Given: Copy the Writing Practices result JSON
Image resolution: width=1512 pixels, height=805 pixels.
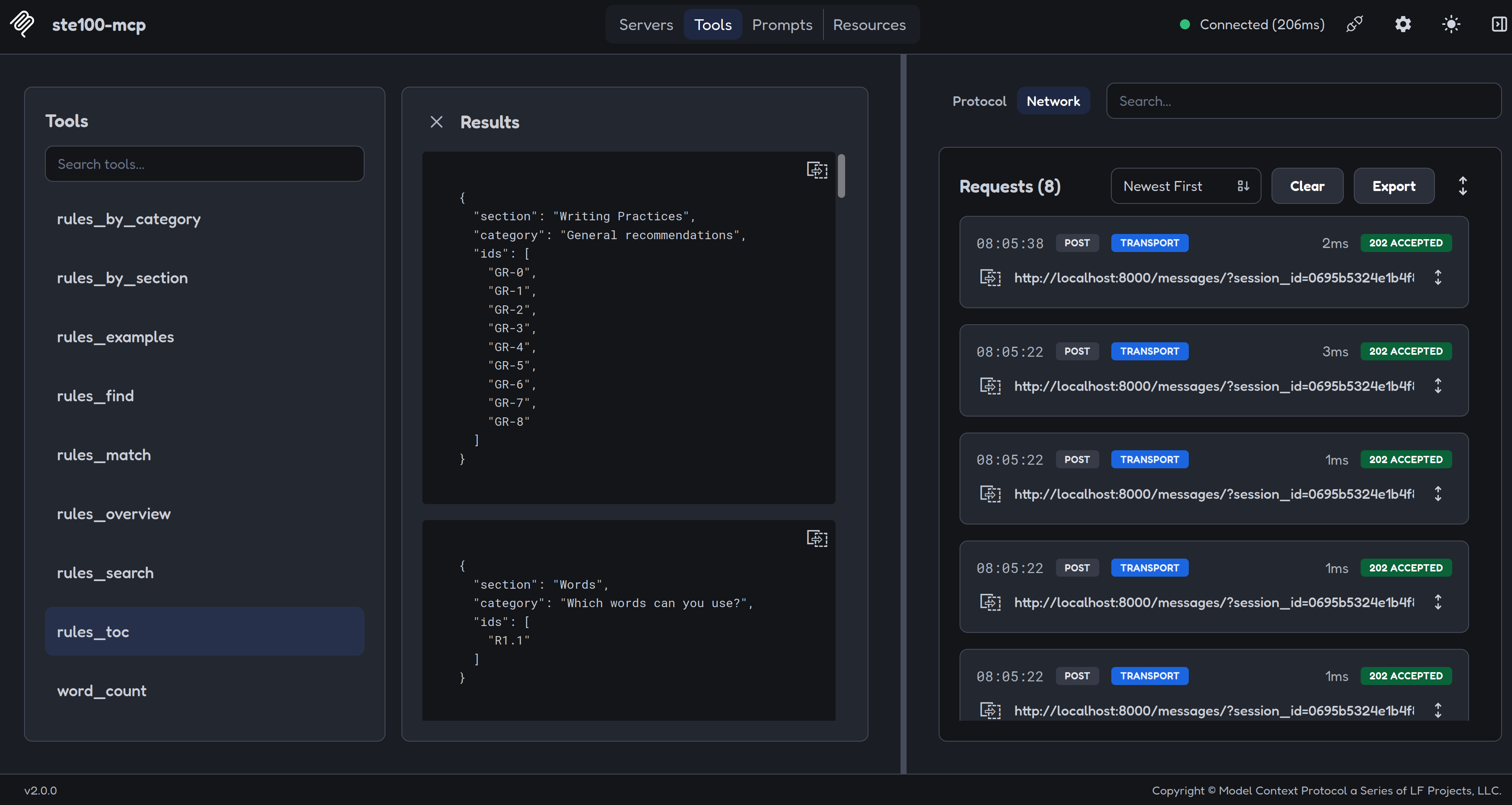Looking at the screenshot, I should point(817,170).
